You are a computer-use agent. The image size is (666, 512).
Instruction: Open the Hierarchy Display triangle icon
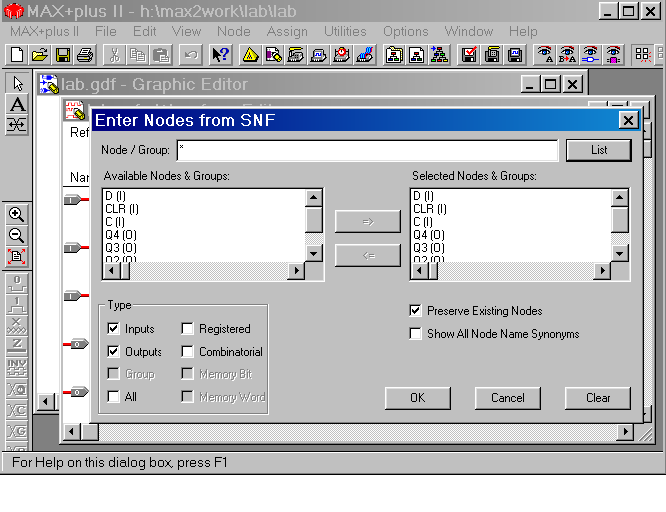point(250,55)
